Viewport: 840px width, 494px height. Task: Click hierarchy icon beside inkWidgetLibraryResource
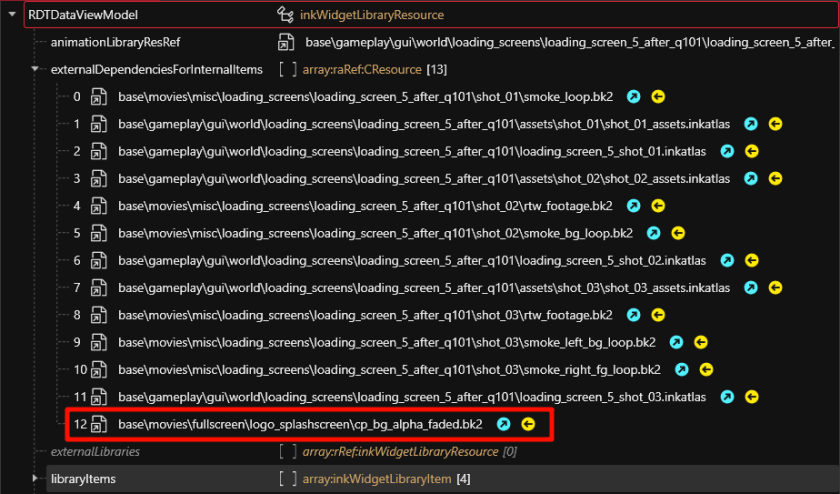[285, 15]
